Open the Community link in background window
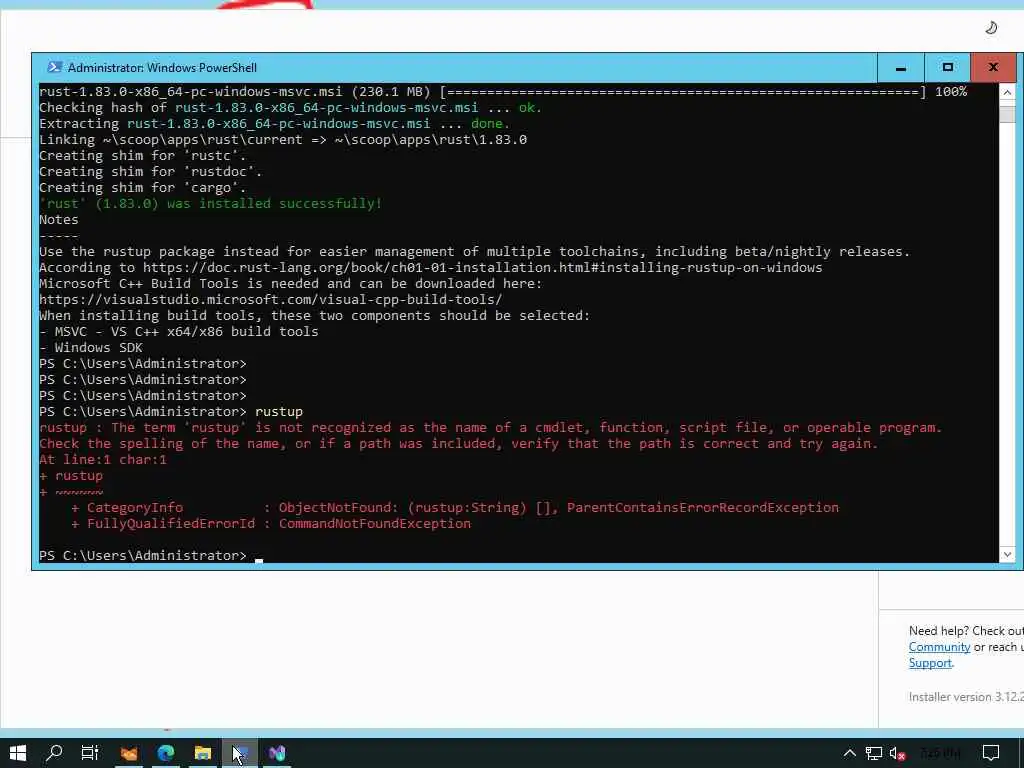The width and height of the screenshot is (1024, 768). (x=939, y=647)
